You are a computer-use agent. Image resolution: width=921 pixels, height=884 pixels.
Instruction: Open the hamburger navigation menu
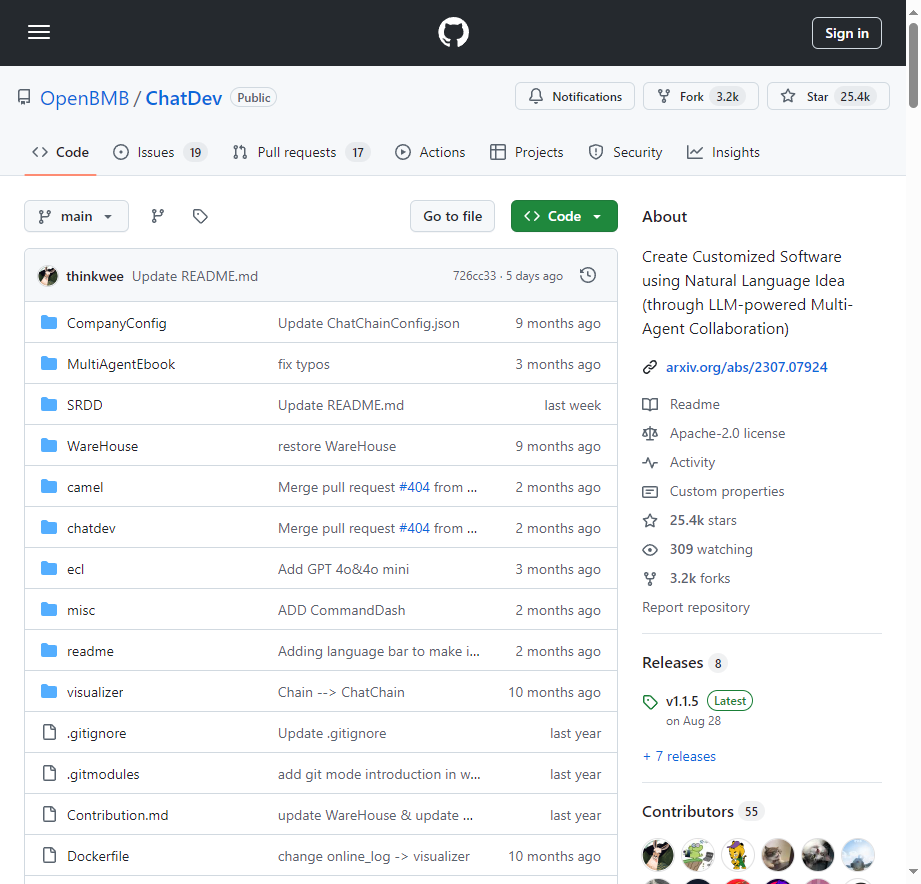pyautogui.click(x=39, y=32)
